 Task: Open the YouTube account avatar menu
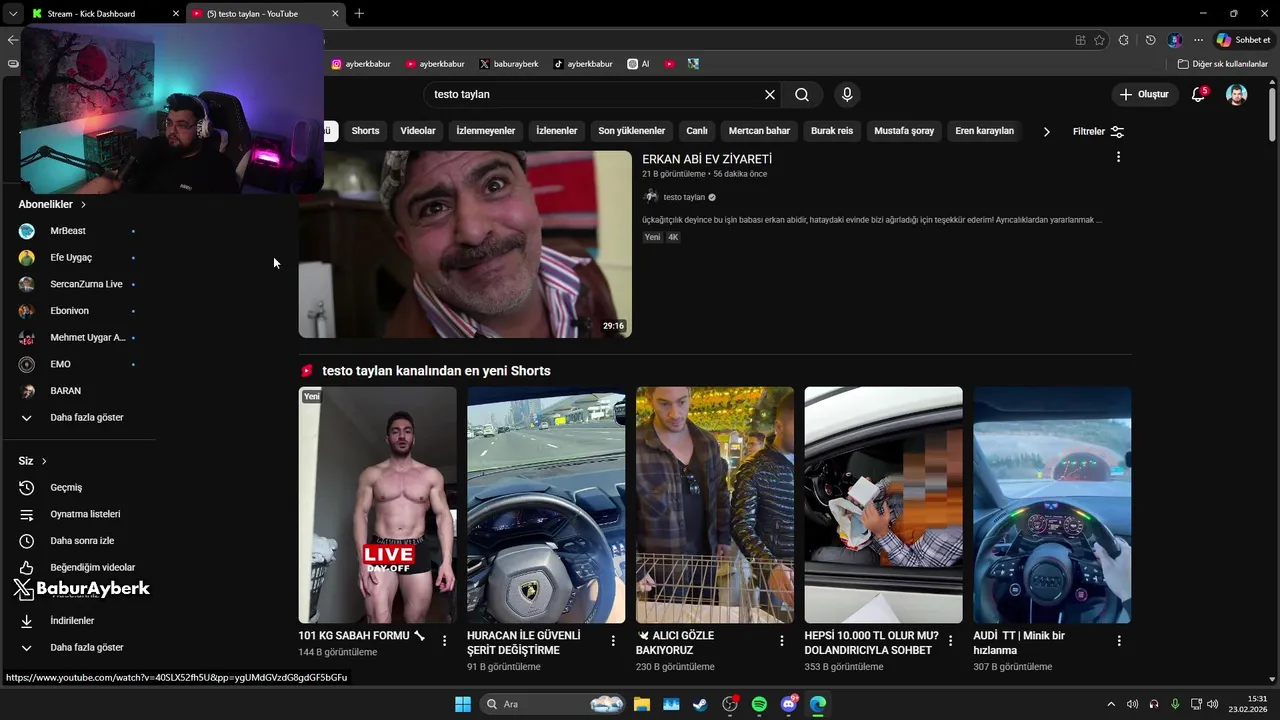click(x=1237, y=94)
